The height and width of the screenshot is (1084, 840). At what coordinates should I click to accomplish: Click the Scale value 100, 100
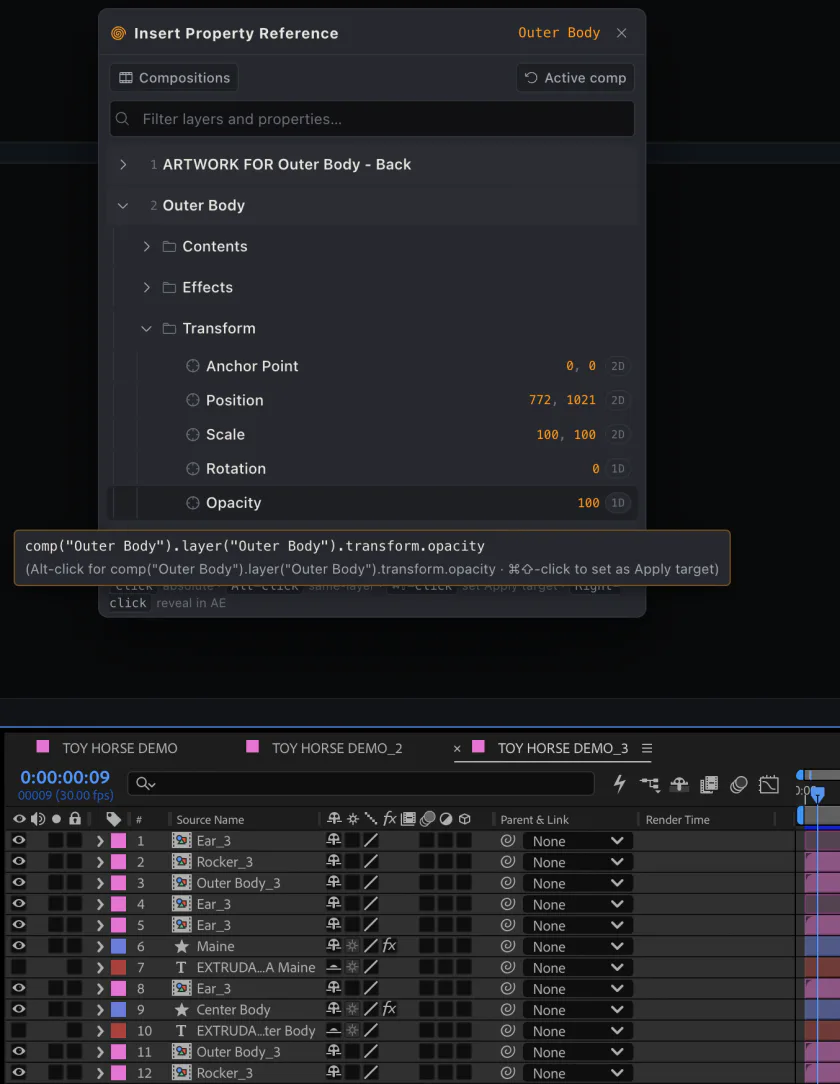566,434
